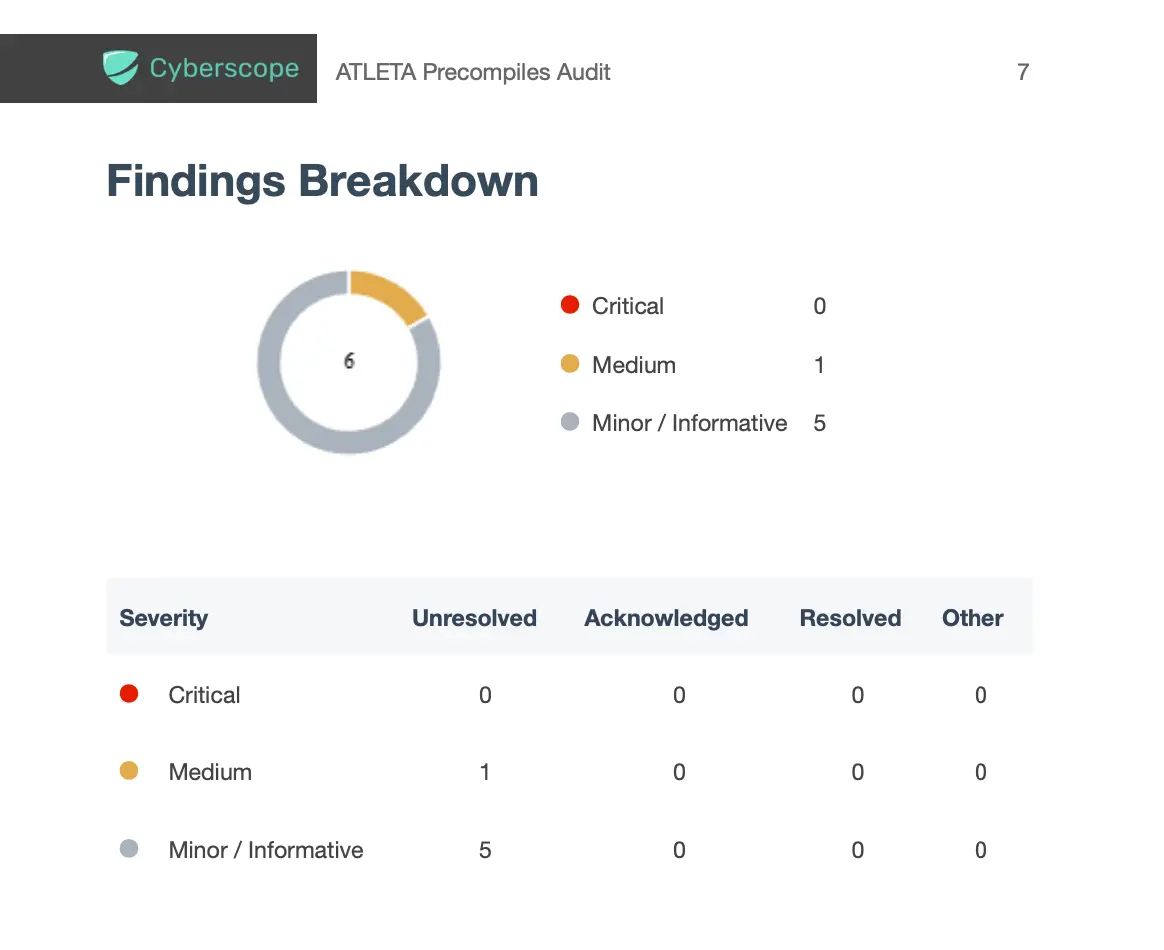1164x950 pixels.
Task: Click Acknowledged value 0 in Critical row
Action: [679, 695]
